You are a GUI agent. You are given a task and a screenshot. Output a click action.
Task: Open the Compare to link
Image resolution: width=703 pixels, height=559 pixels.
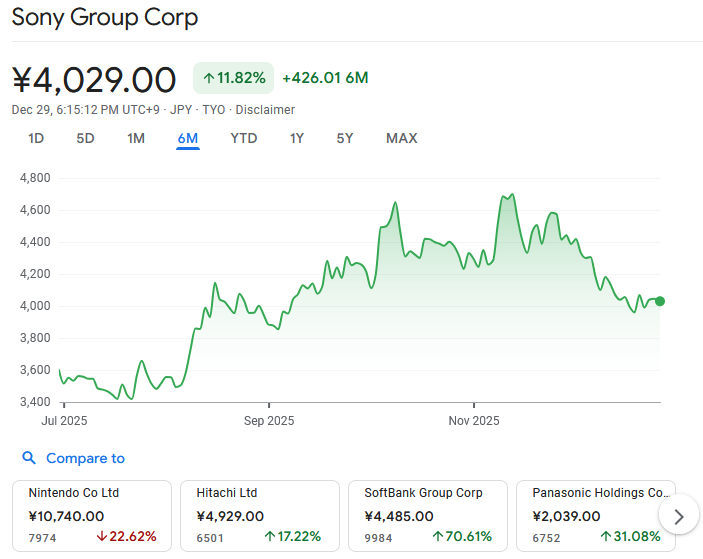(85, 458)
